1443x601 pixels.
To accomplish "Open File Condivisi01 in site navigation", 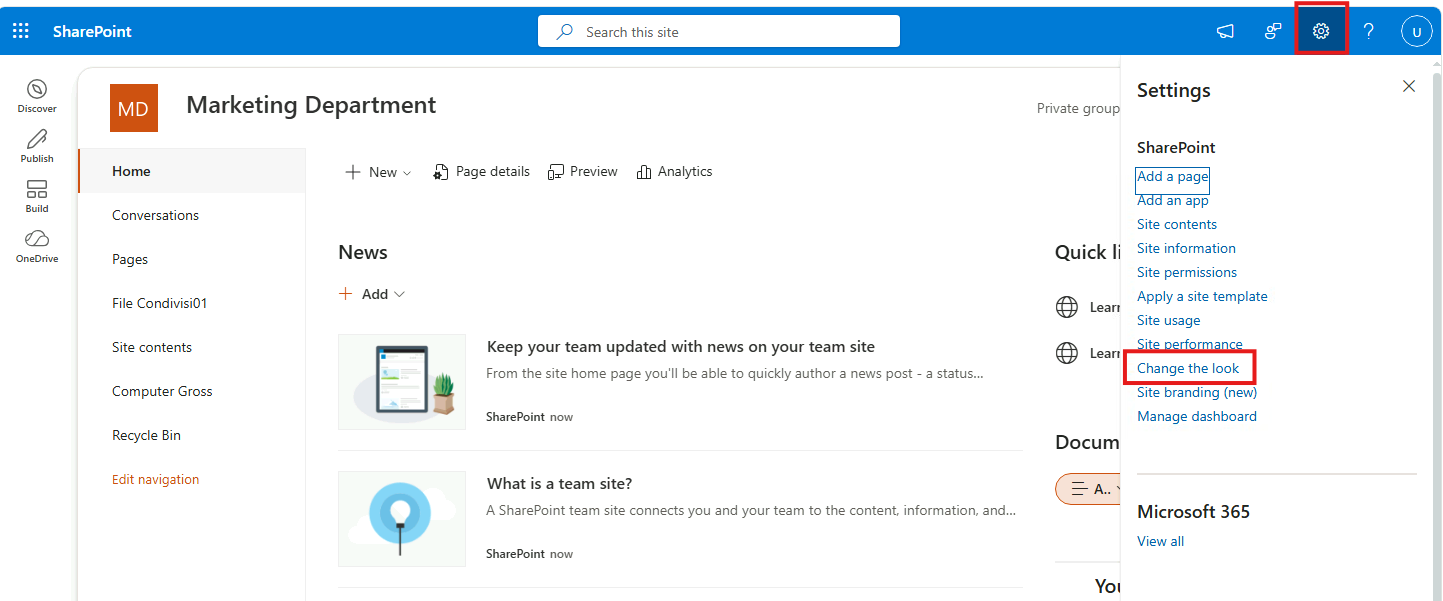I will (x=159, y=303).
